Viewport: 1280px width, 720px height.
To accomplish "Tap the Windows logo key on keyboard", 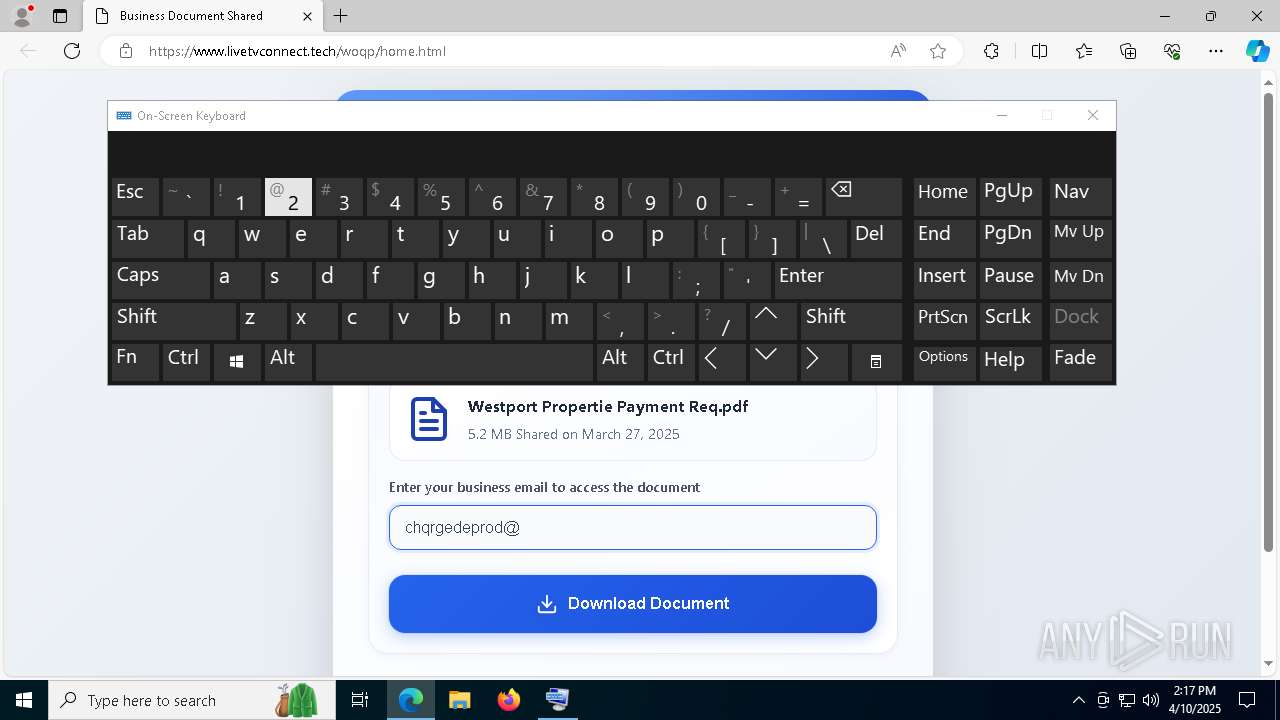I will 237,362.
